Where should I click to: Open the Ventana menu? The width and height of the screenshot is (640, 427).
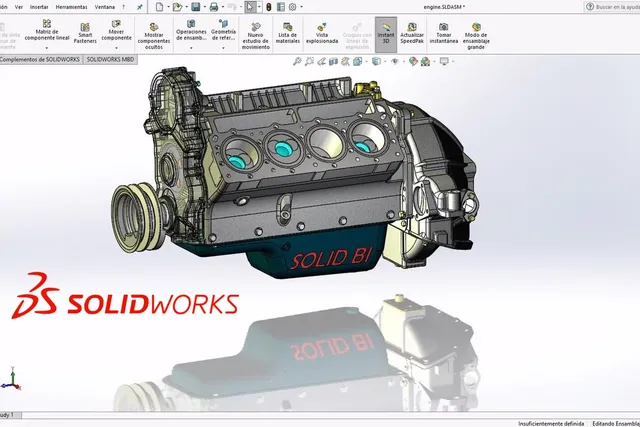(104, 7)
